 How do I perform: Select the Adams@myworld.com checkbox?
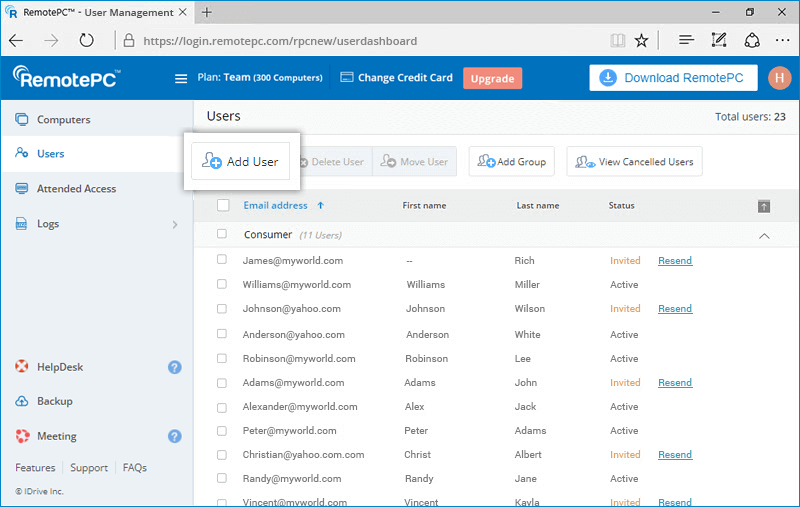point(221,383)
